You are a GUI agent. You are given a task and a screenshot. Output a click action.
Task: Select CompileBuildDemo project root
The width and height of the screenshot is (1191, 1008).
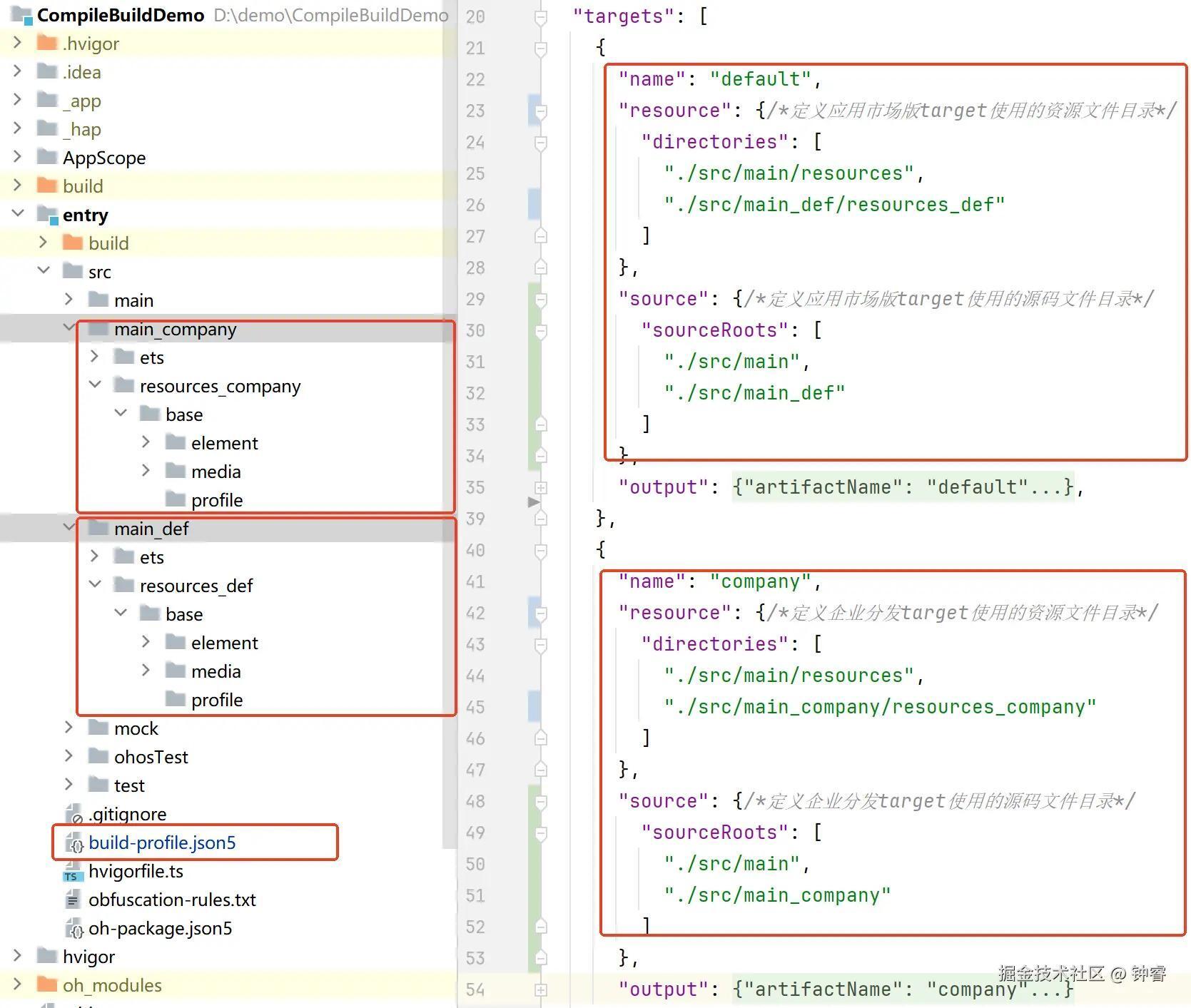point(121,15)
